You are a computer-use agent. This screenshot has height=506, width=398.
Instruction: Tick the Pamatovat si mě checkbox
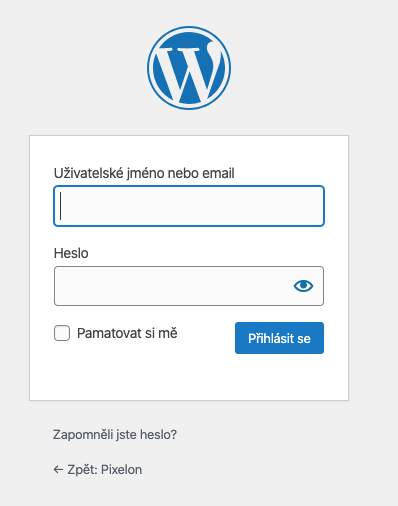point(62,333)
